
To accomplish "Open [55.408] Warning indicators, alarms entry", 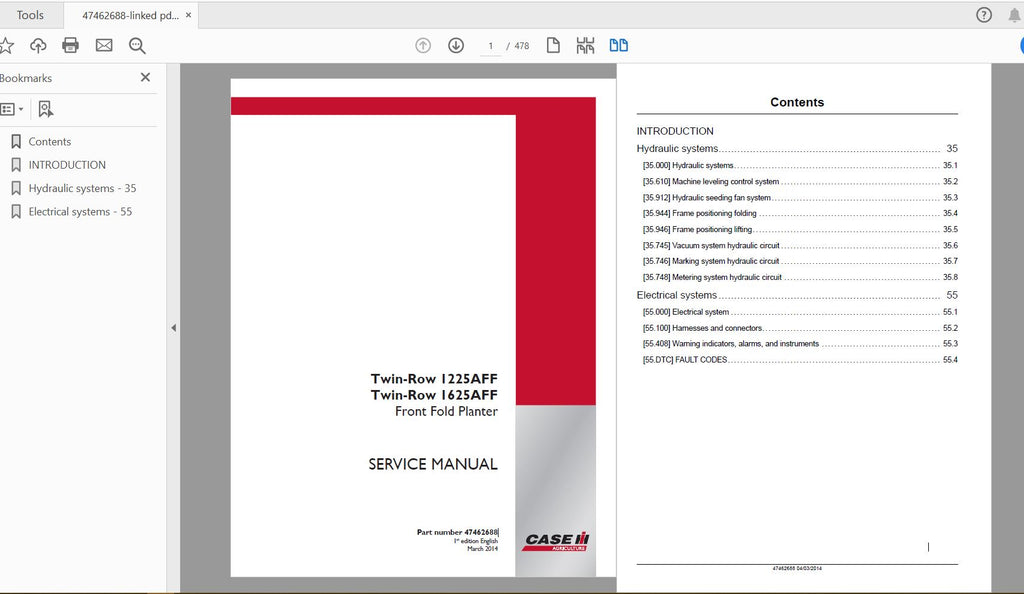I will tap(800, 344).
